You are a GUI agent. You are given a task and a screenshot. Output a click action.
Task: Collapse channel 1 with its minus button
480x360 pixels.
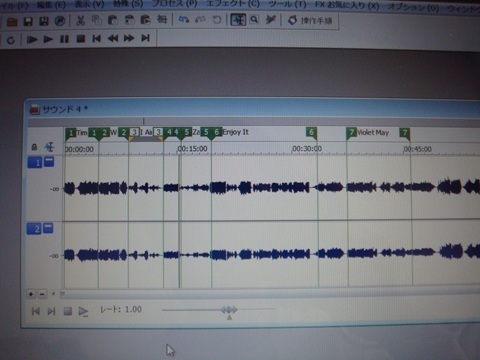pos(49,162)
